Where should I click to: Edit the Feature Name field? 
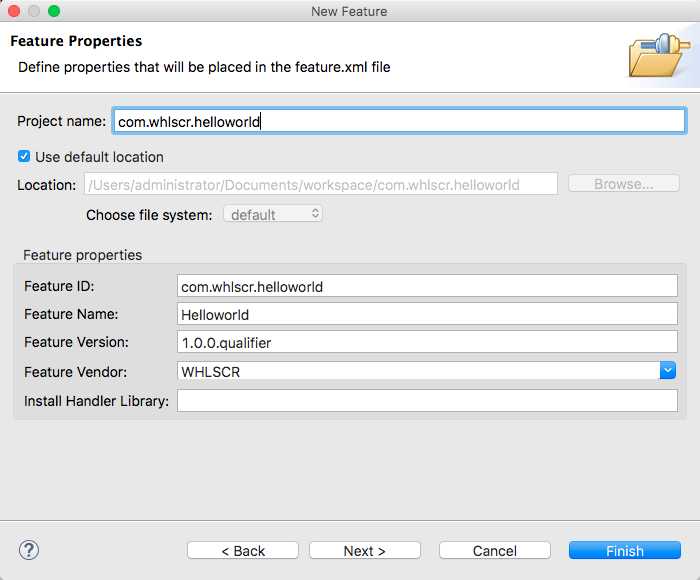pyautogui.click(x=427, y=314)
